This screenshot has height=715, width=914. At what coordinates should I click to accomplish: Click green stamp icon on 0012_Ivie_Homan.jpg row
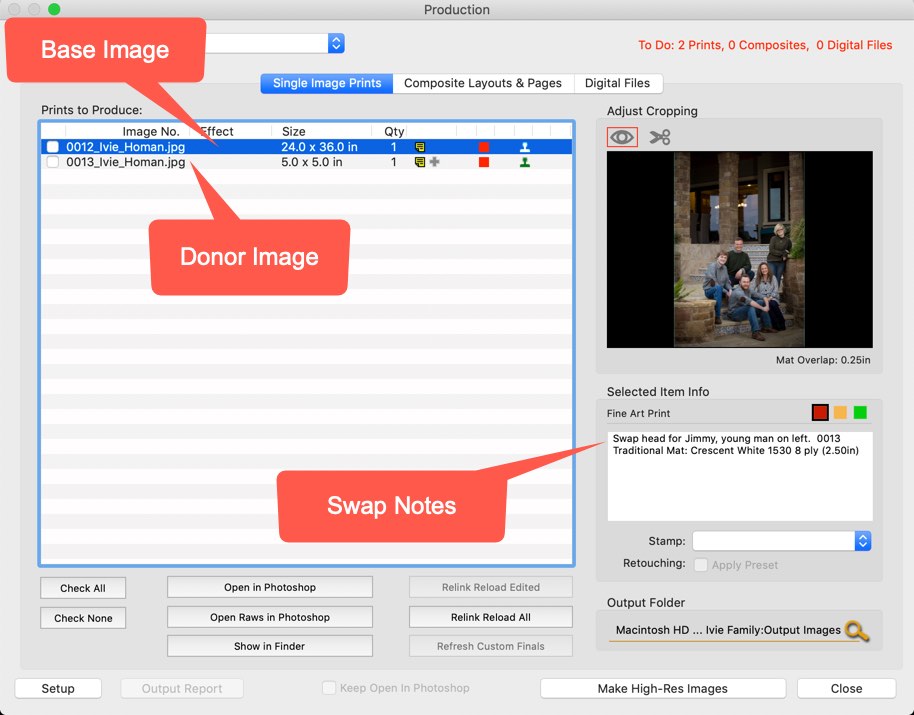525,147
